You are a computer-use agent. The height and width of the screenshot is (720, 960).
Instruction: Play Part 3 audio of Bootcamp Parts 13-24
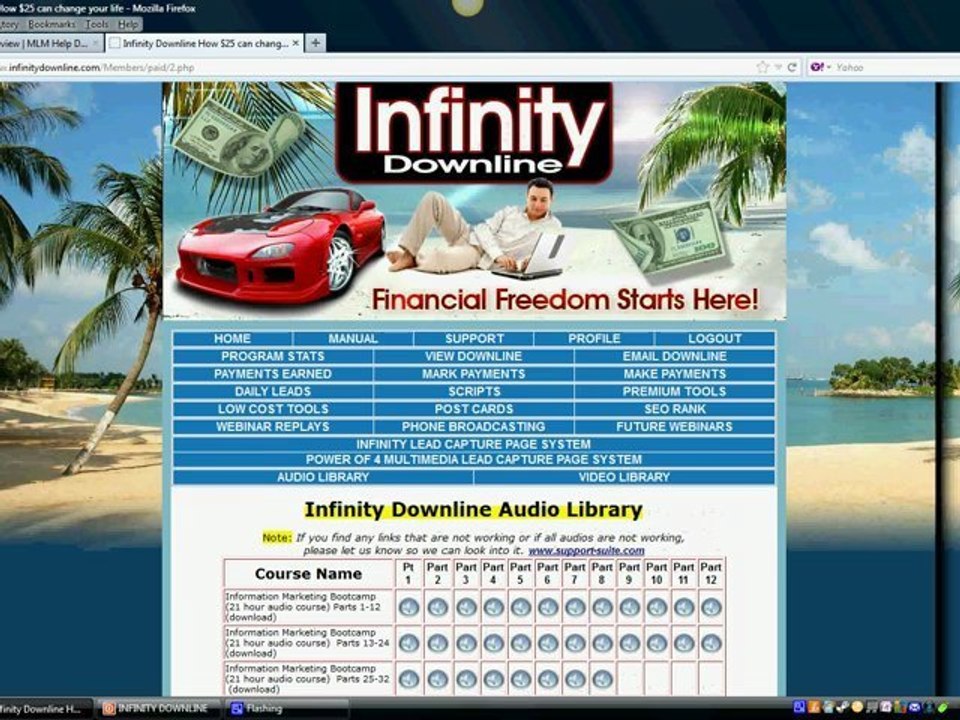click(x=466, y=643)
